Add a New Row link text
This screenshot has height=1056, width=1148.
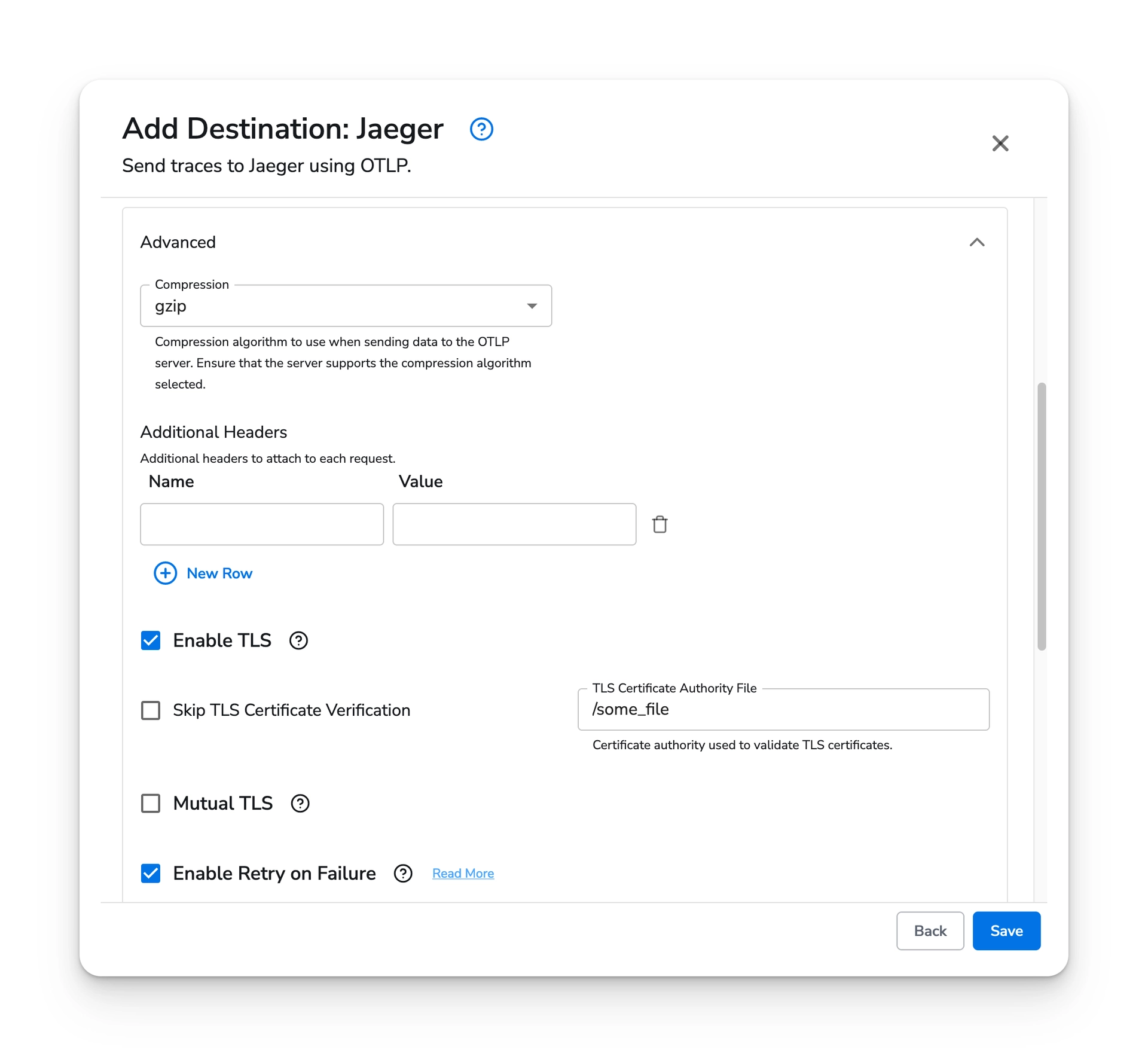(219, 573)
